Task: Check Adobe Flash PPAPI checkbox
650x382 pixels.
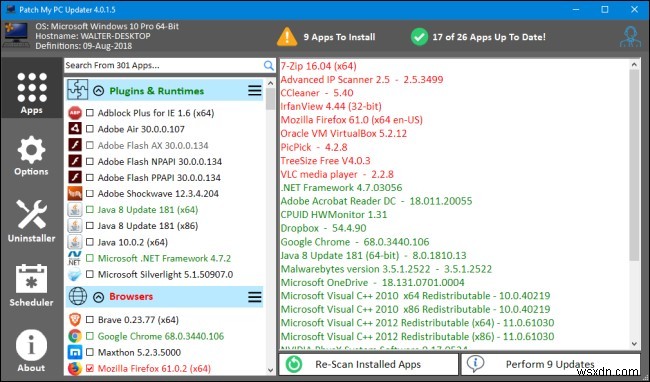Action: coord(90,177)
